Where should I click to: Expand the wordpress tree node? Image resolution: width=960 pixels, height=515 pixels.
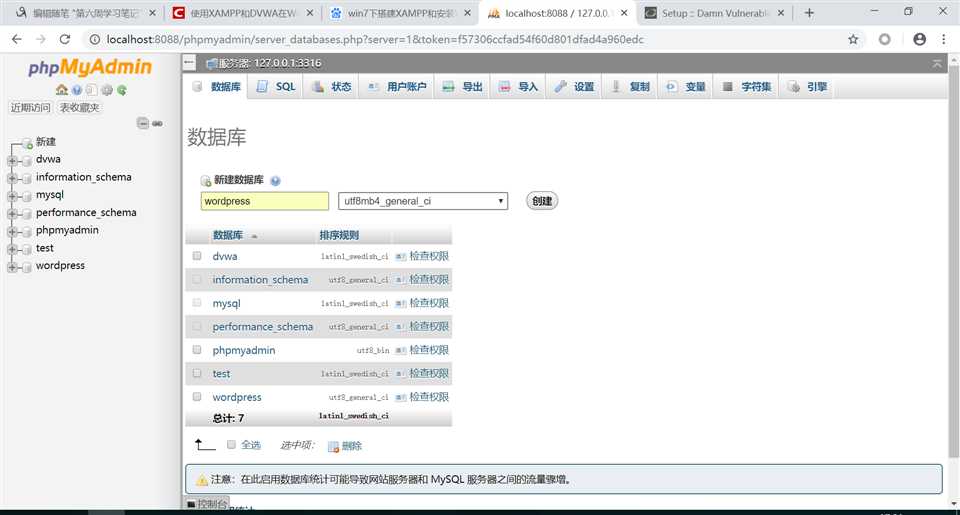pyautogui.click(x=12, y=268)
